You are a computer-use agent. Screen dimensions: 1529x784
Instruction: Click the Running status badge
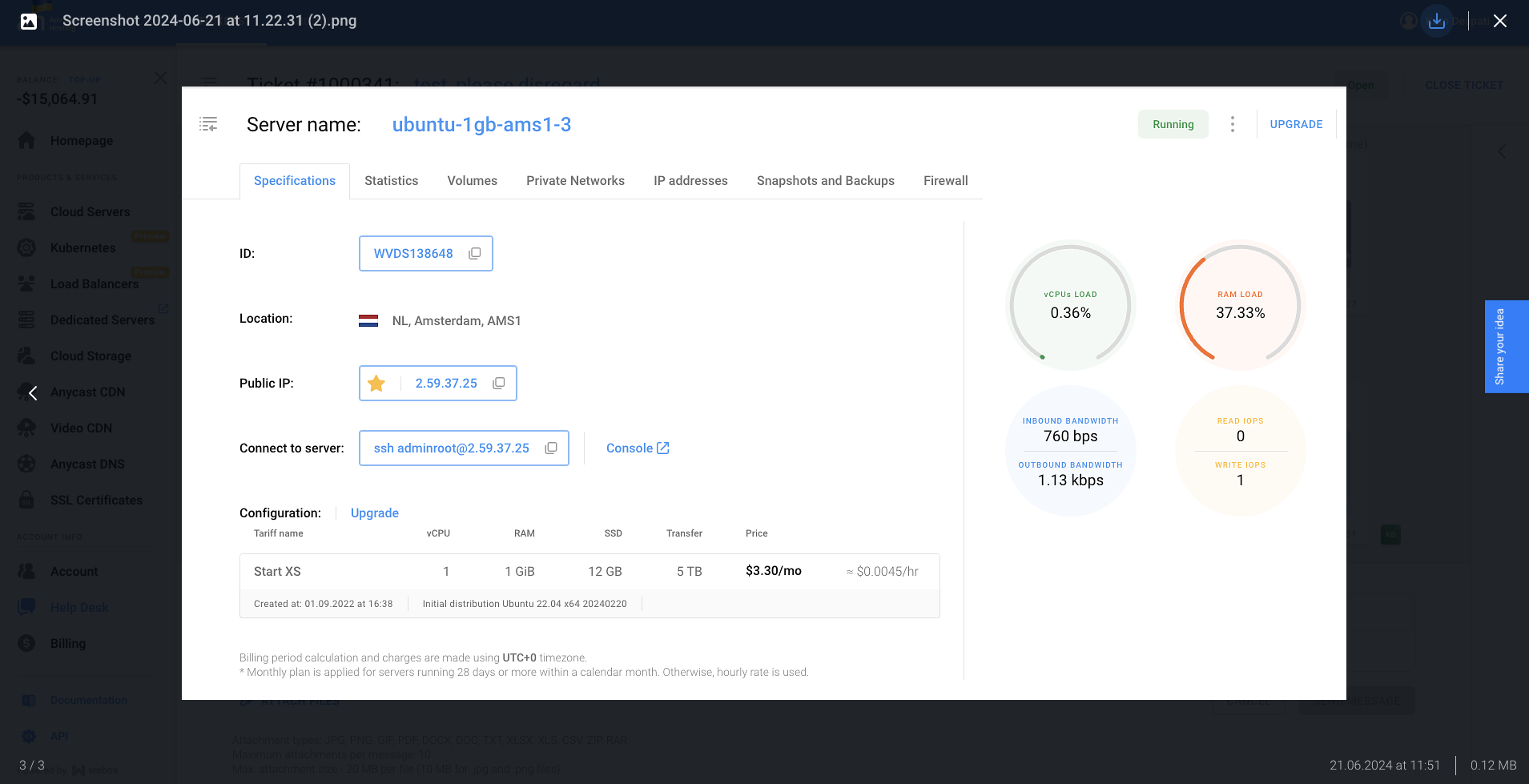click(x=1173, y=124)
